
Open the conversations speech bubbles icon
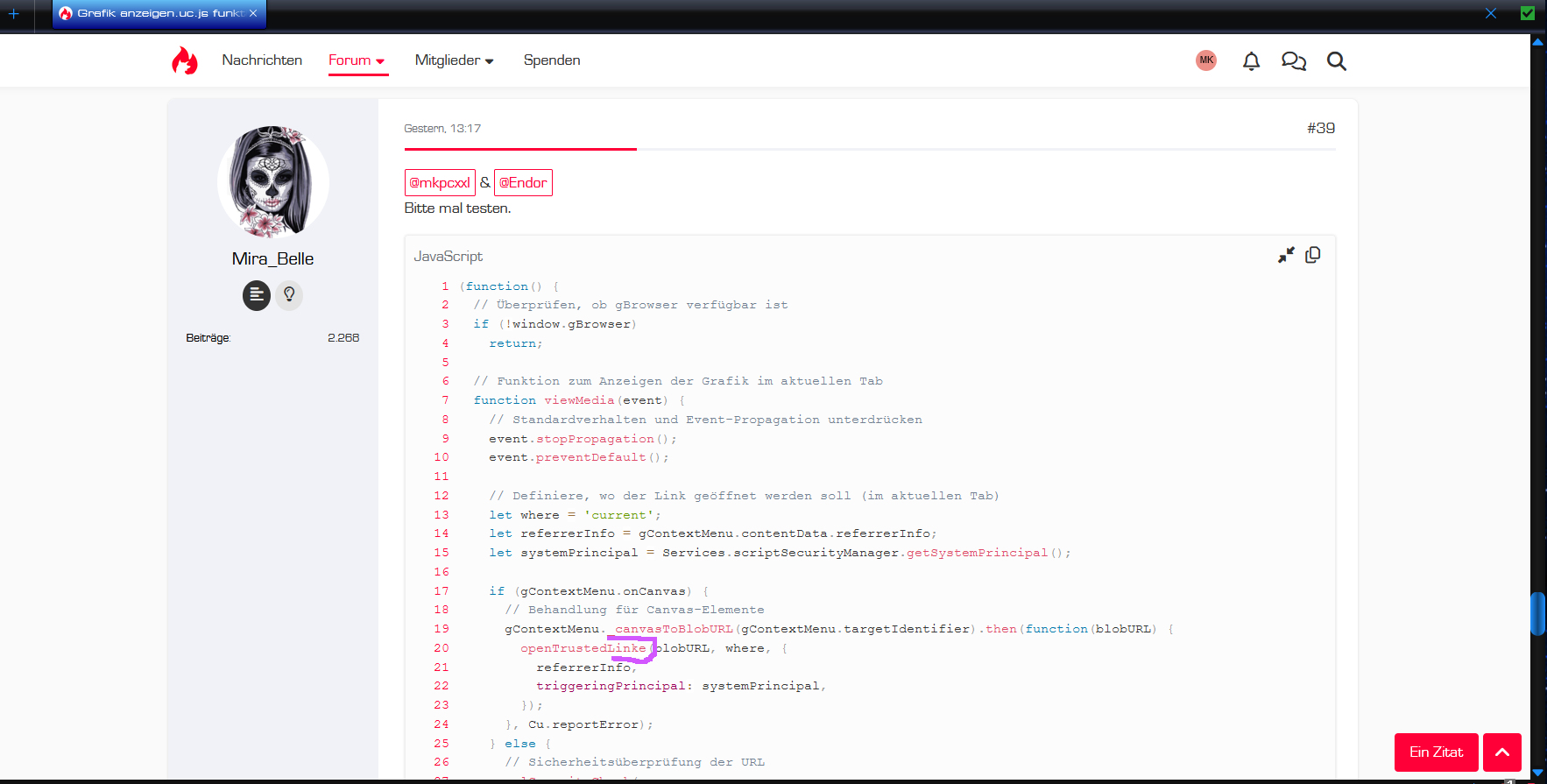click(x=1293, y=60)
